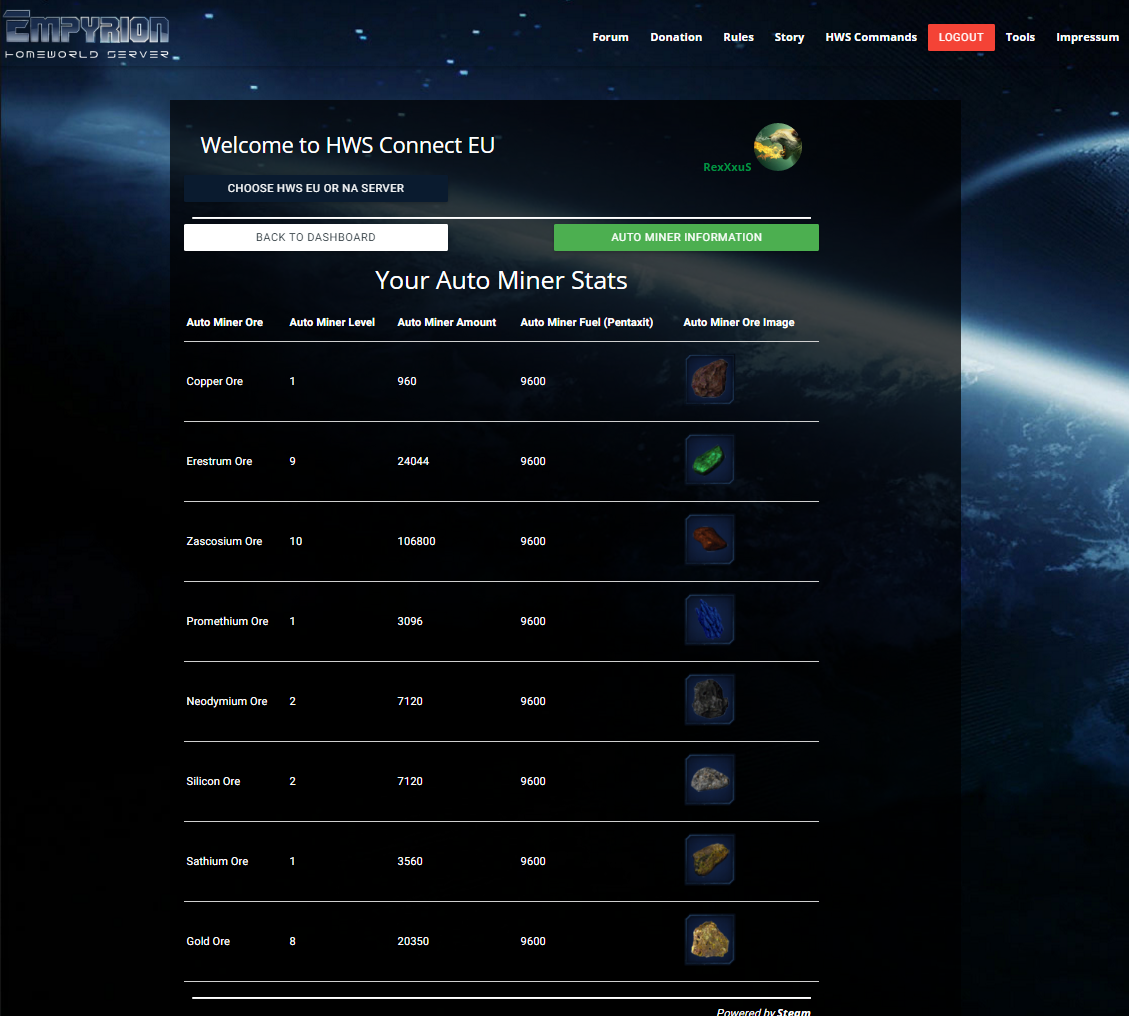Click the Zascosium Ore level 10
The image size is (1129, 1016).
(295, 541)
